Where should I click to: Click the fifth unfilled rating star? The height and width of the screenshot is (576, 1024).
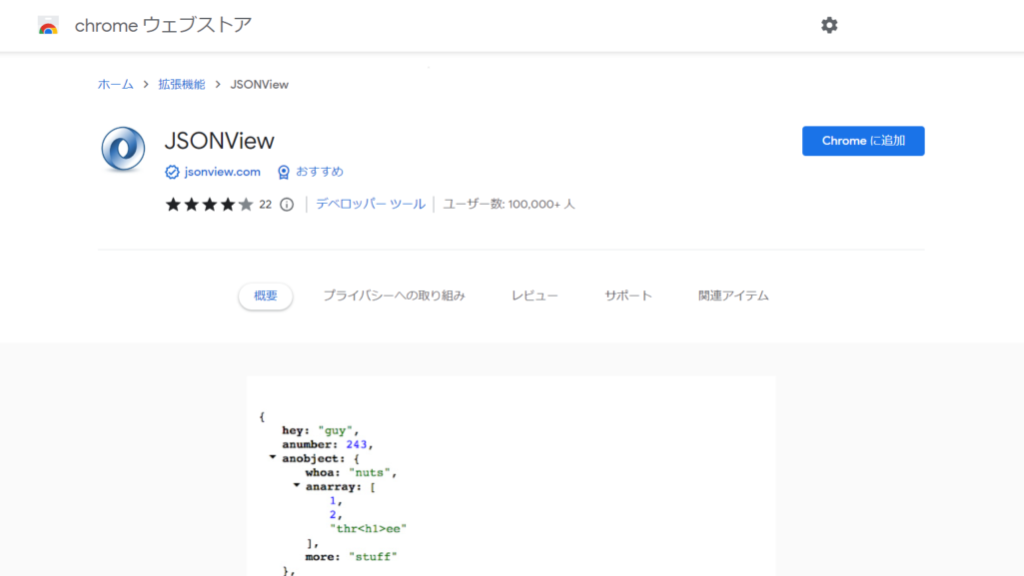(x=243, y=205)
